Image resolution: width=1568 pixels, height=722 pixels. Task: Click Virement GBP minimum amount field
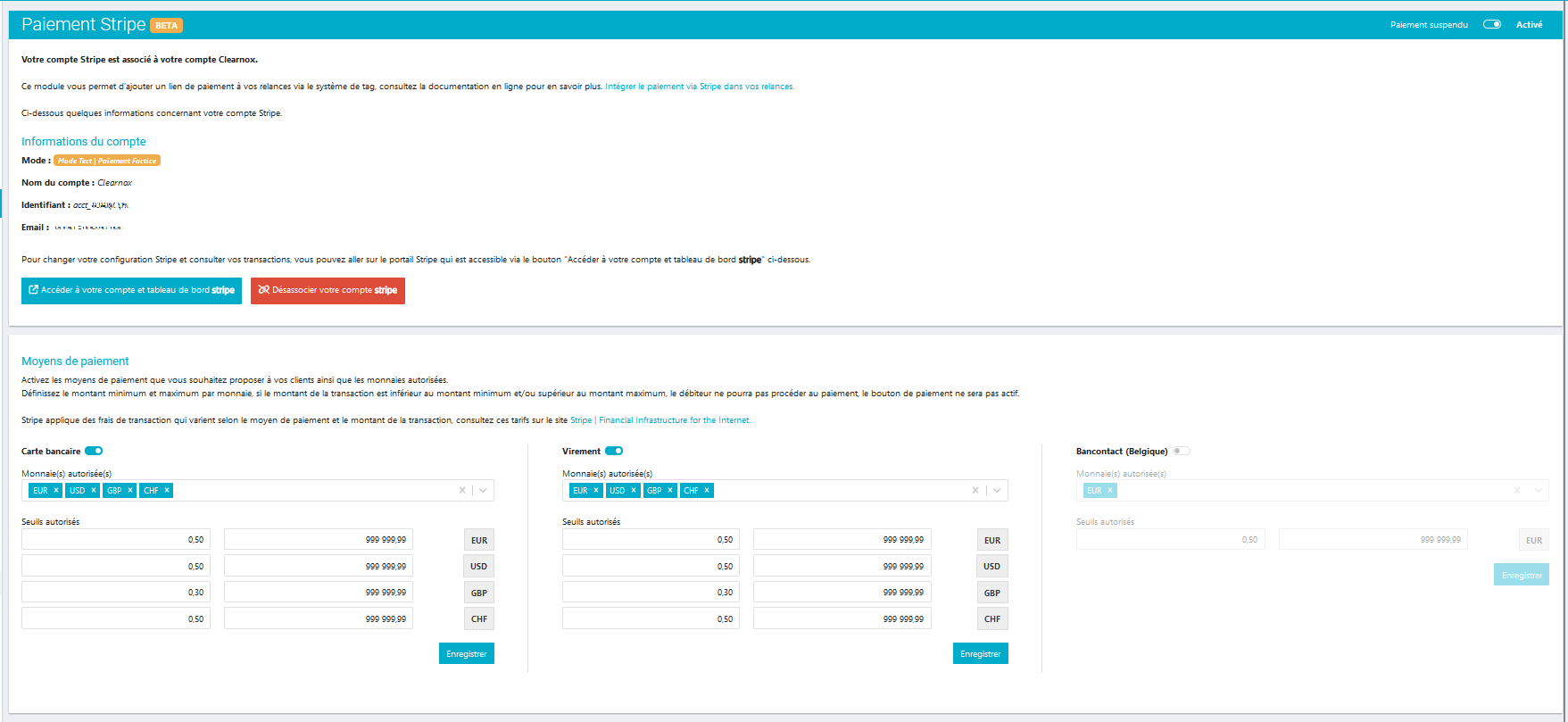tap(651, 593)
